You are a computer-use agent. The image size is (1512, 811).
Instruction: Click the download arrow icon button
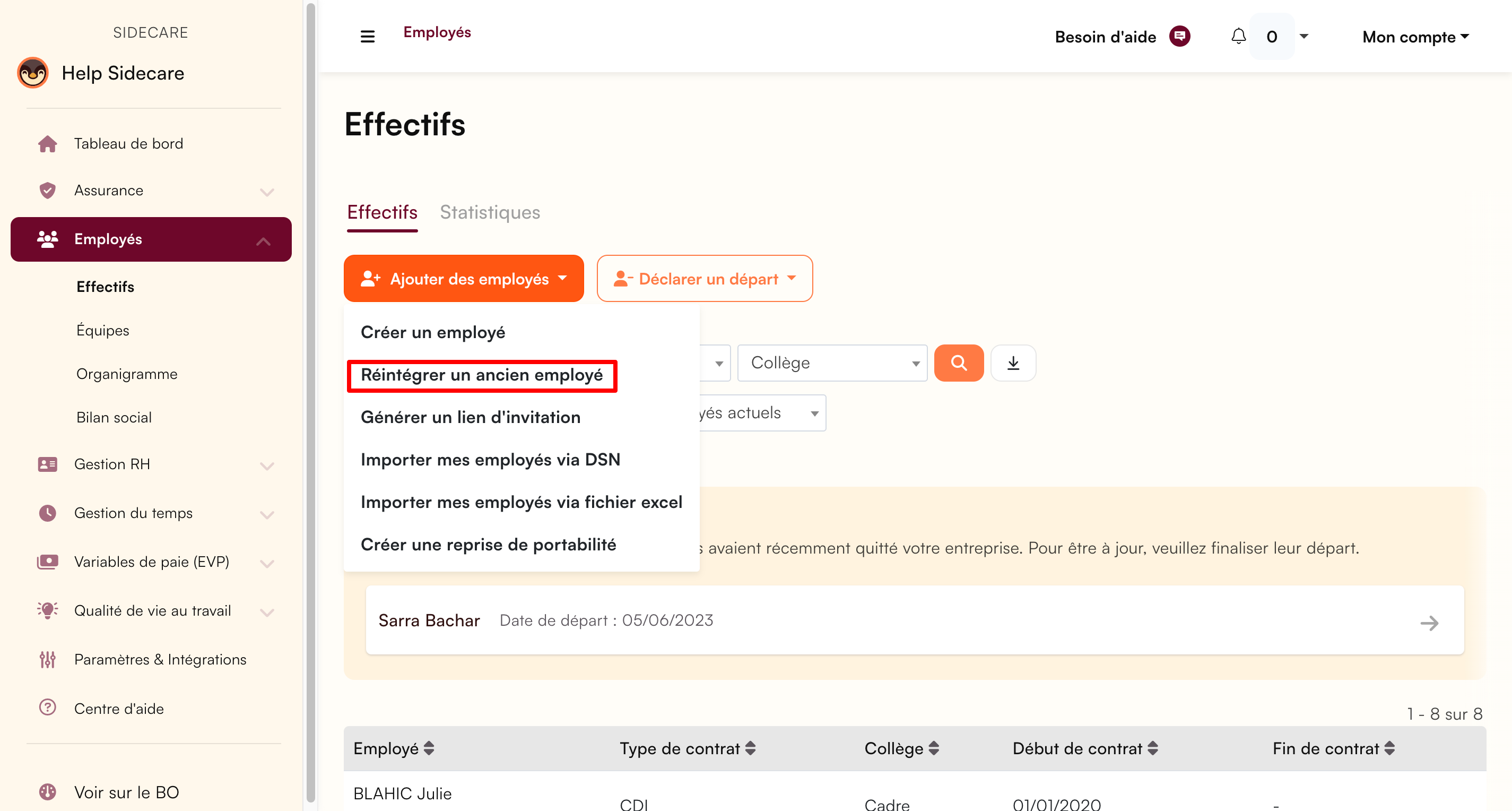pos(1013,363)
